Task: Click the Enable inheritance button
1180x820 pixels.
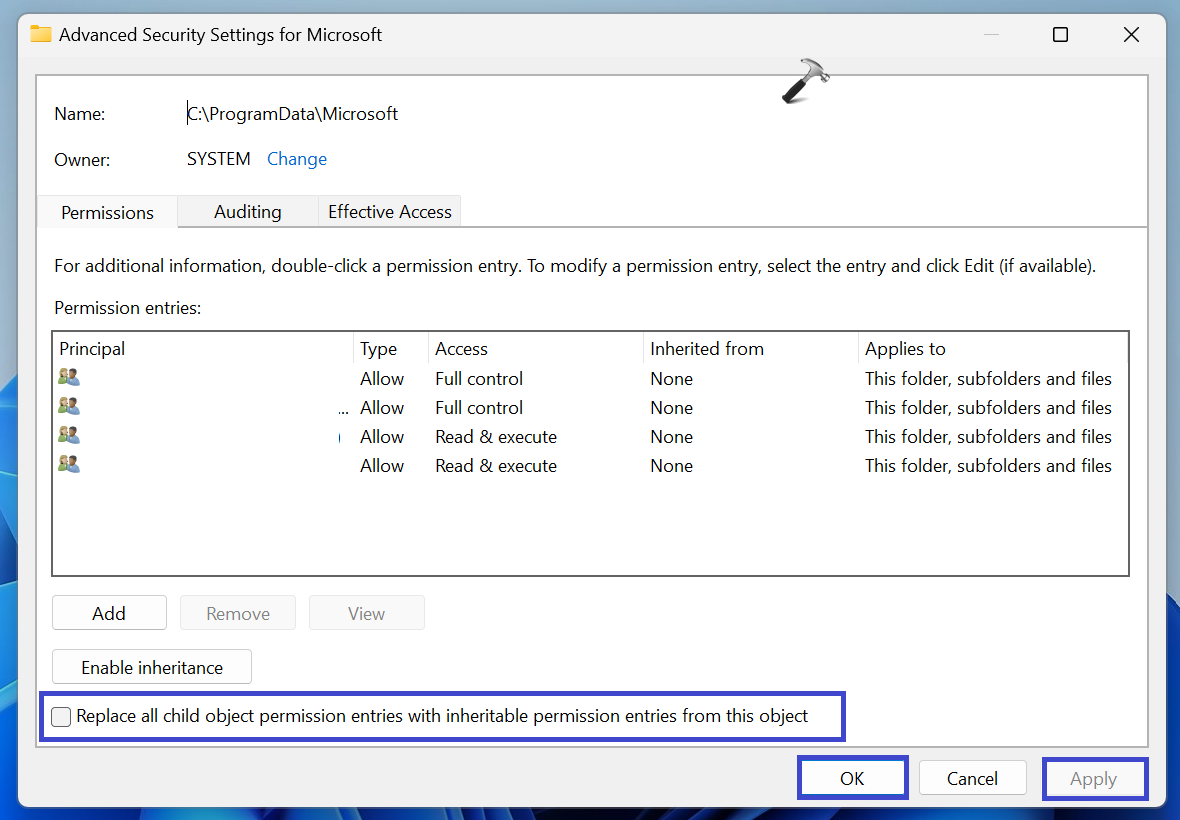Action: coord(152,667)
